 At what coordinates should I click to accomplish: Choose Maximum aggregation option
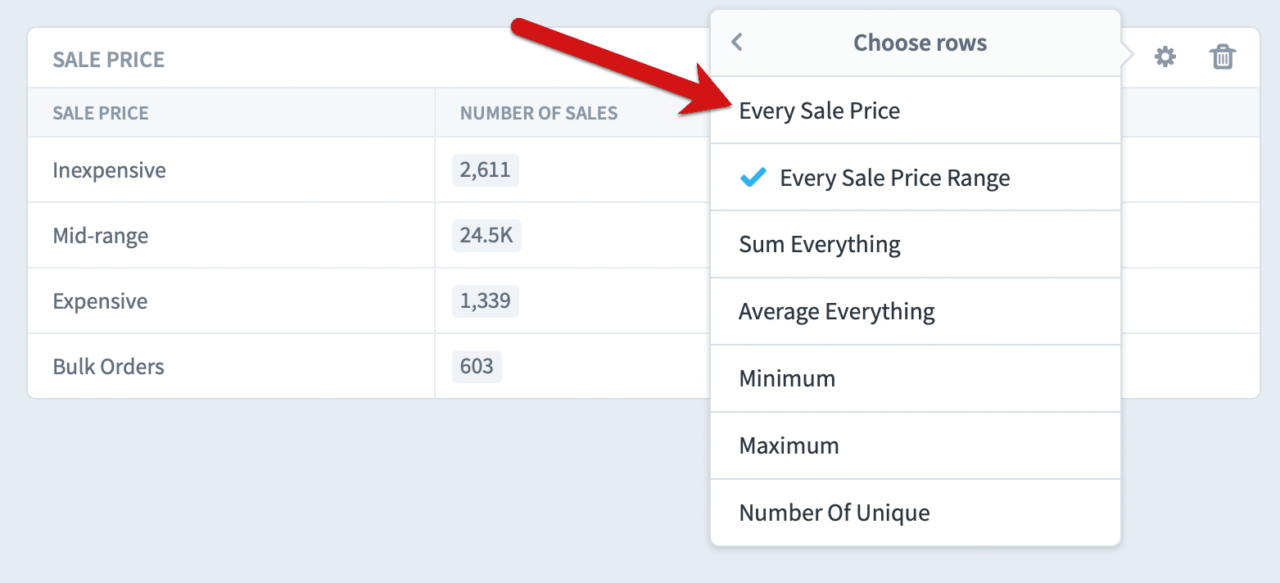tap(789, 446)
